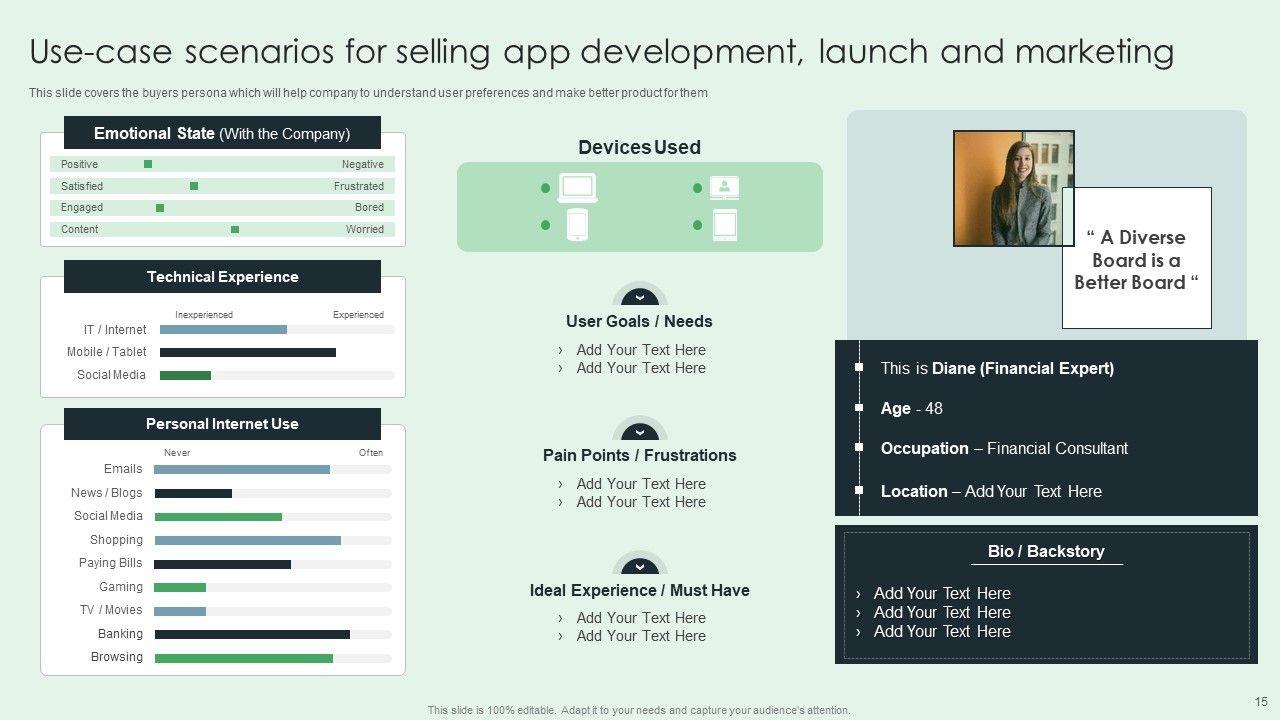Click the Positive–Negative green marker
1280x720 pixels.
[x=148, y=164]
